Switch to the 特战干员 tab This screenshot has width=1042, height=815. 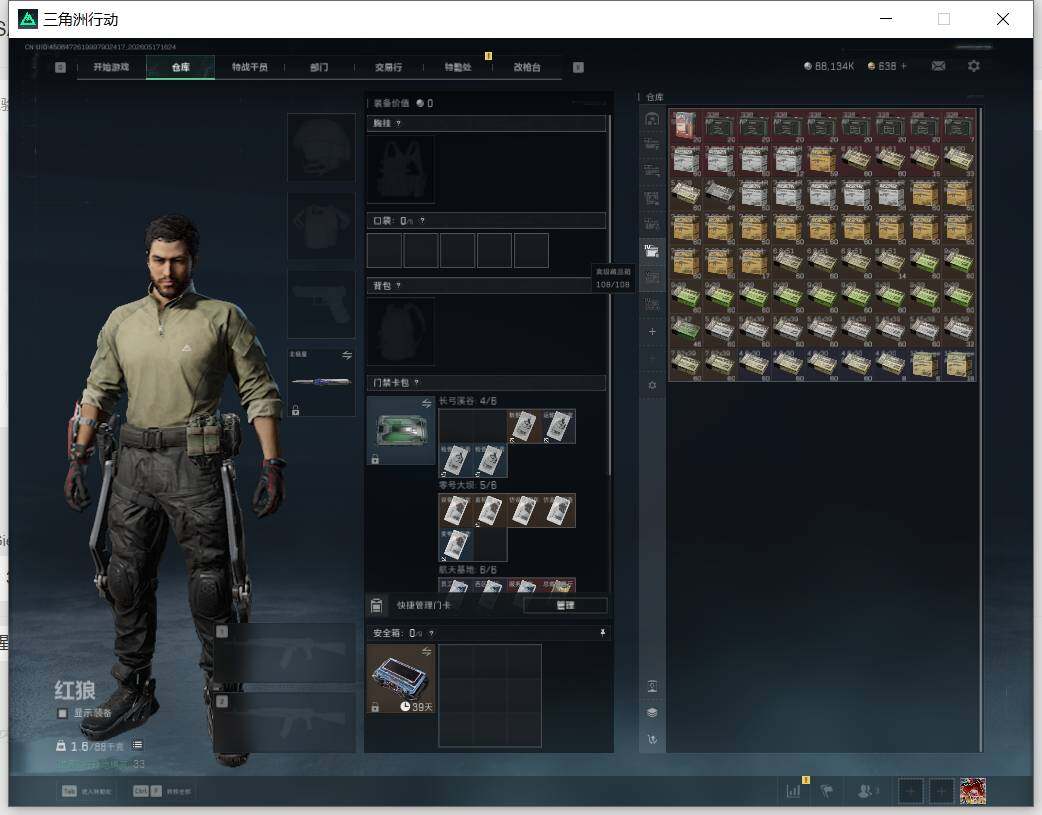[250, 67]
